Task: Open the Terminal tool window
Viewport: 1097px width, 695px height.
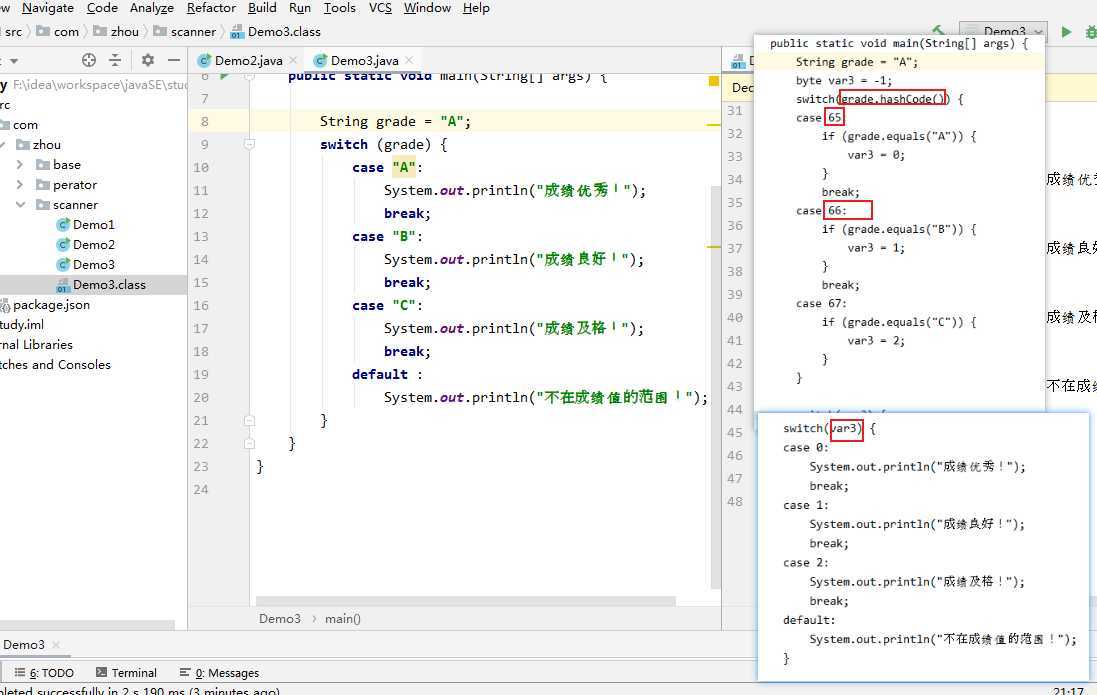Action: tap(127, 673)
